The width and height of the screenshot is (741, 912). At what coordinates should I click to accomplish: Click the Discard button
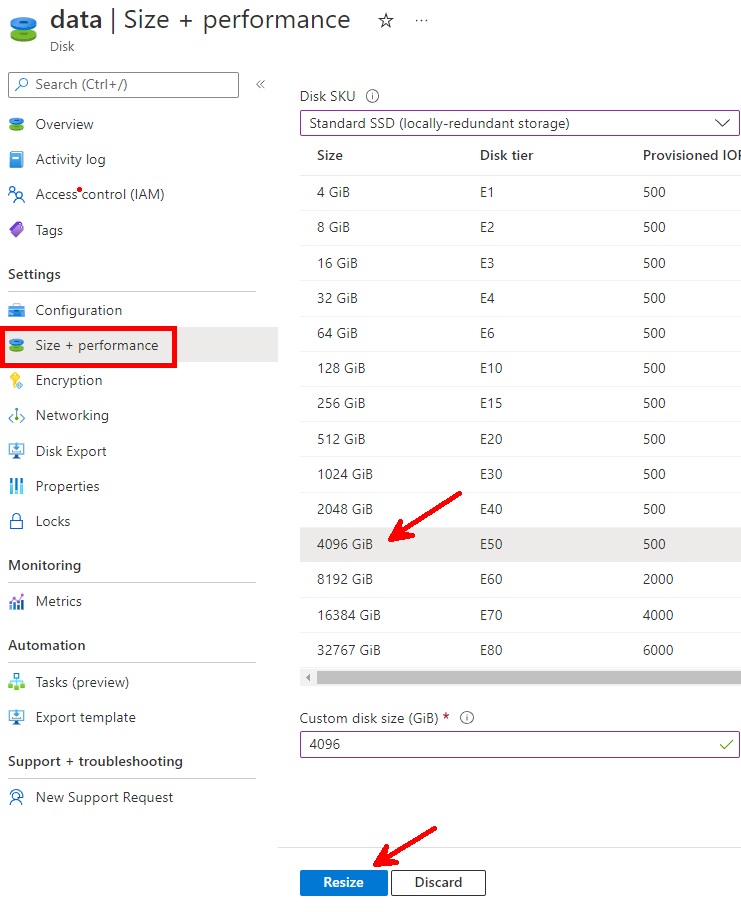click(x=438, y=882)
